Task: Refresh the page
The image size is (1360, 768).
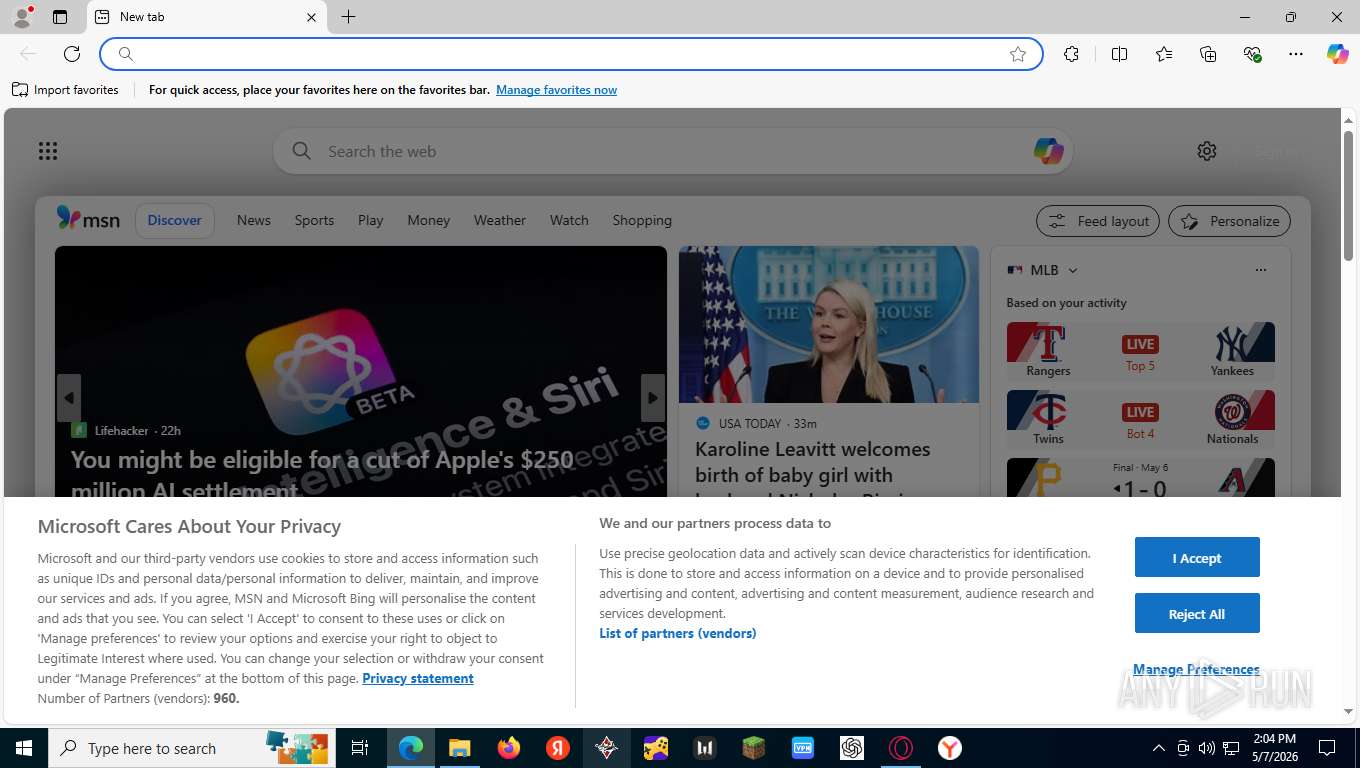Action: 72,54
